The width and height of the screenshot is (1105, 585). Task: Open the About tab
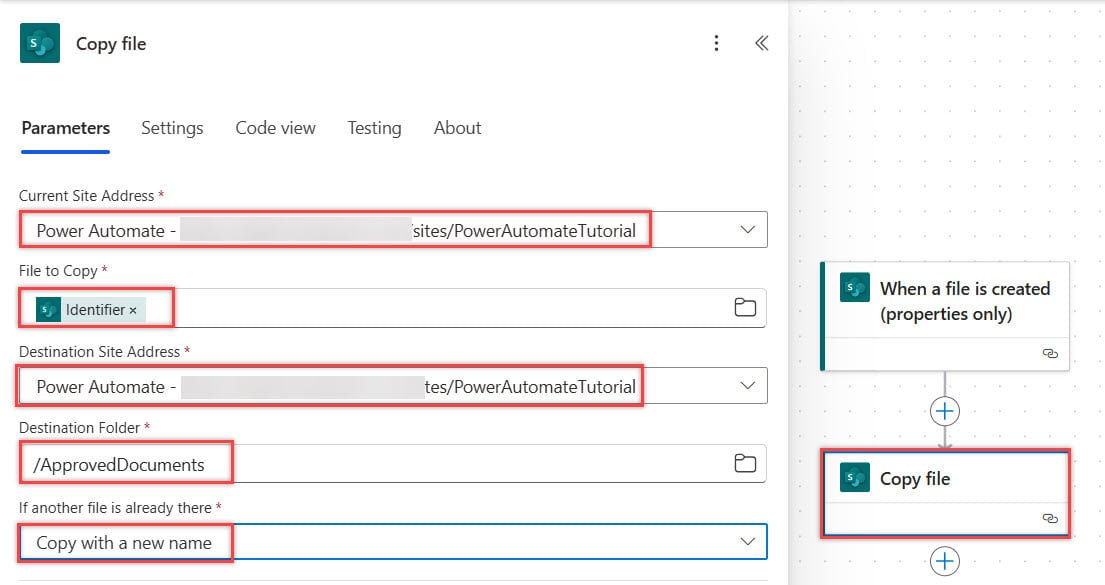tap(457, 128)
